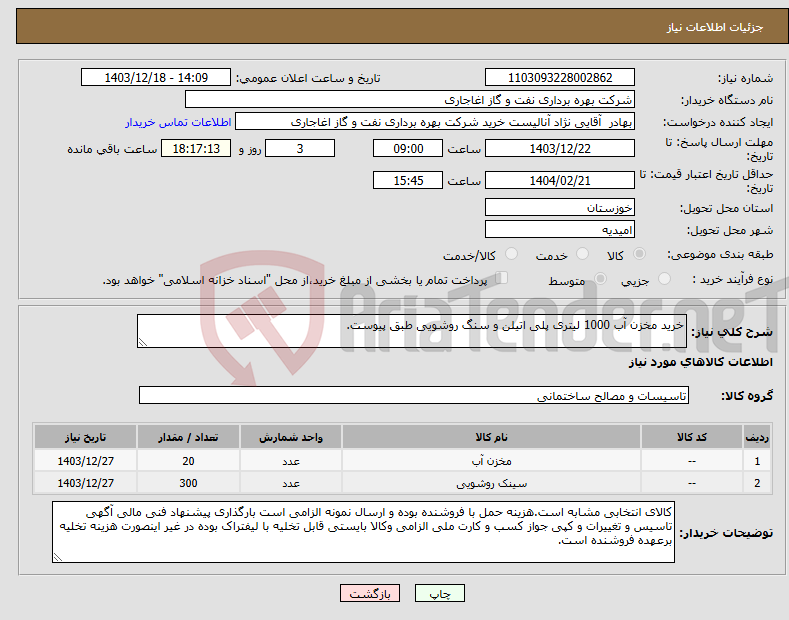Select the متوسط purchase type radio
Screen dimensions: 789x620
[600, 278]
